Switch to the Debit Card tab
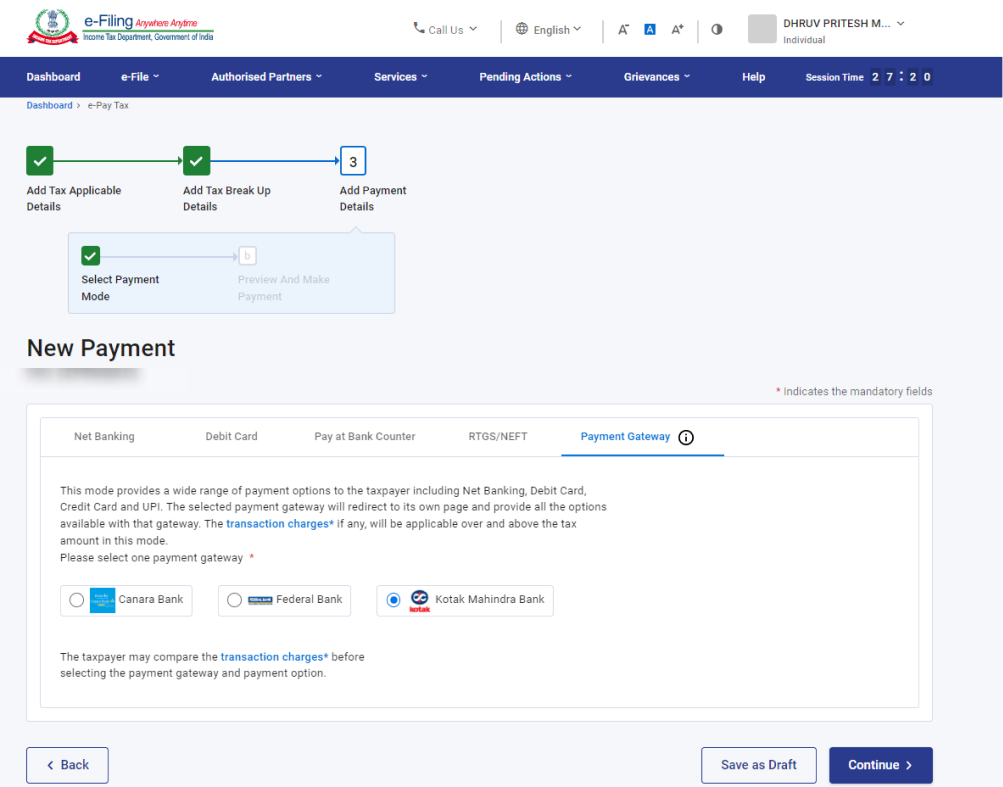The image size is (1003, 787). [232, 436]
